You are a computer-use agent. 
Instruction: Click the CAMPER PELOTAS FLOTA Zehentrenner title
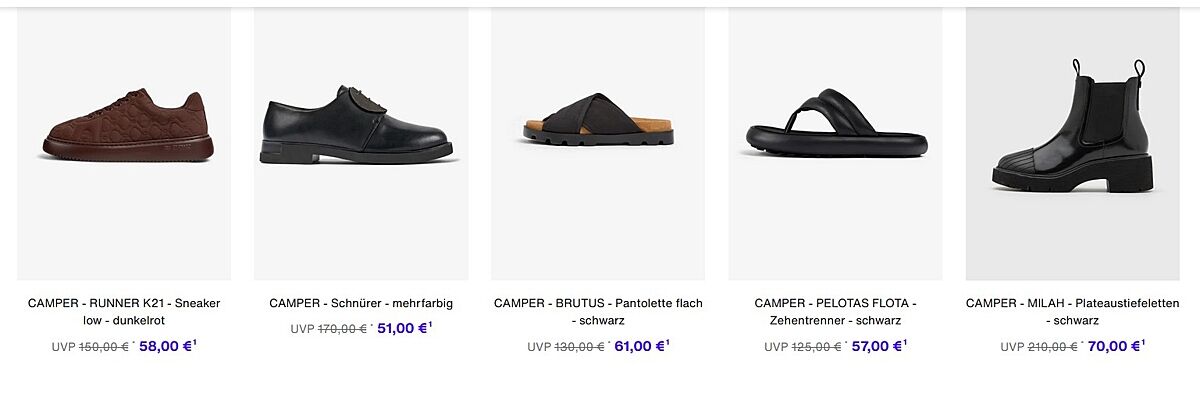[835, 311]
